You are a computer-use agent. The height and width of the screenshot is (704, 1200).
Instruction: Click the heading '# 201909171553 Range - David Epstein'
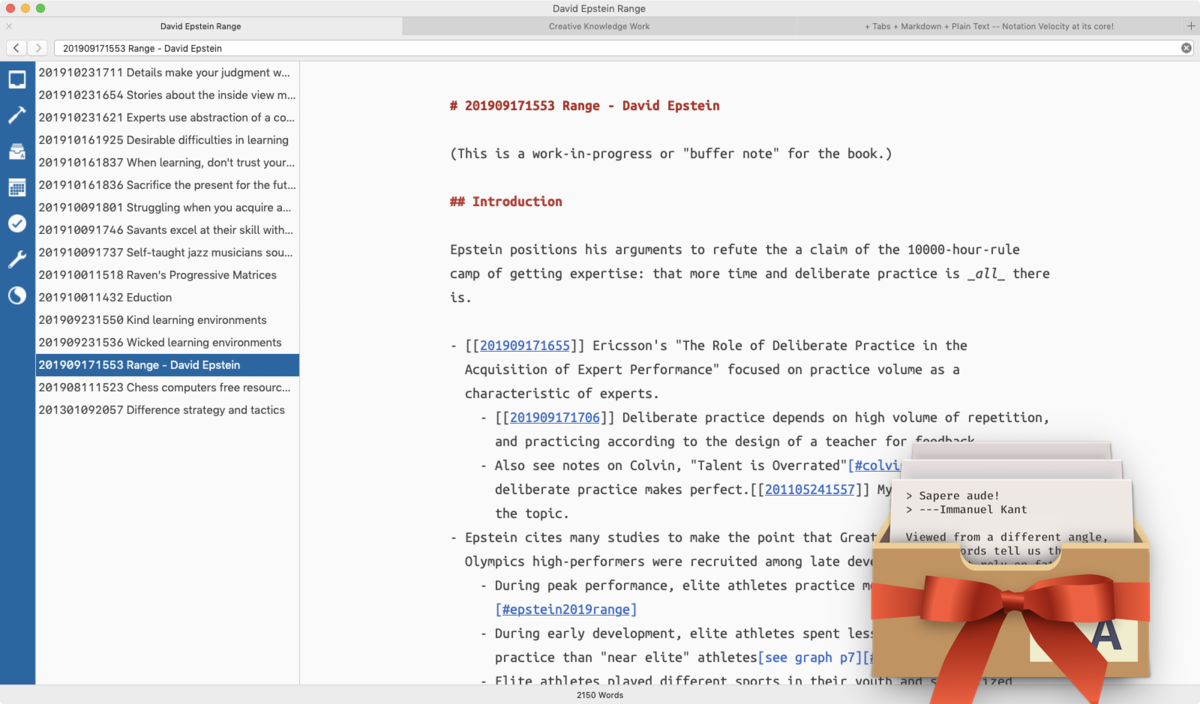pyautogui.click(x=585, y=106)
